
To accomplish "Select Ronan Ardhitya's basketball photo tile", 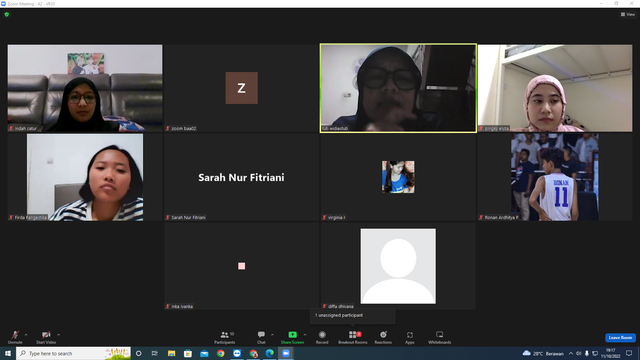I will pos(555,177).
